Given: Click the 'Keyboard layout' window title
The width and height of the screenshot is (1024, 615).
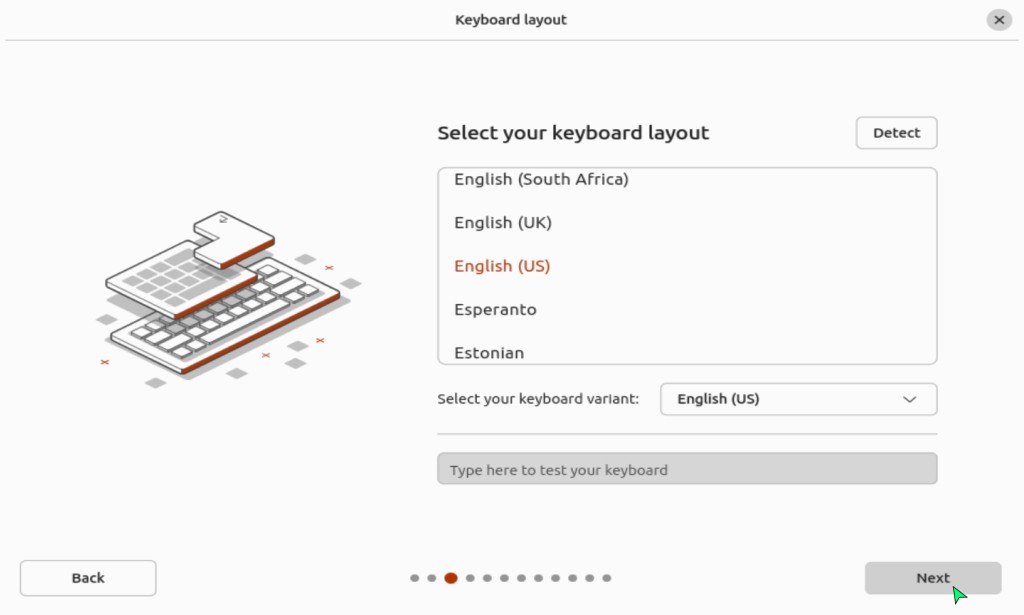Looking at the screenshot, I should (511, 20).
